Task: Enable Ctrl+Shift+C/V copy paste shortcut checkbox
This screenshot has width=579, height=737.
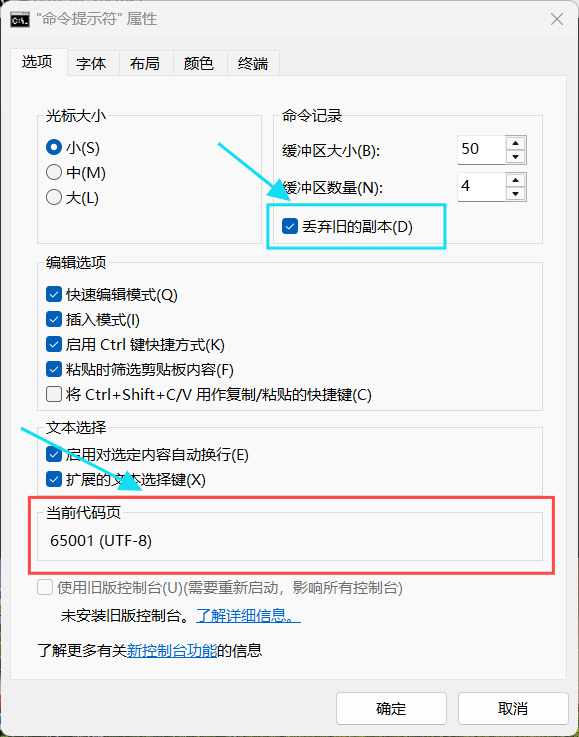Action: point(54,394)
